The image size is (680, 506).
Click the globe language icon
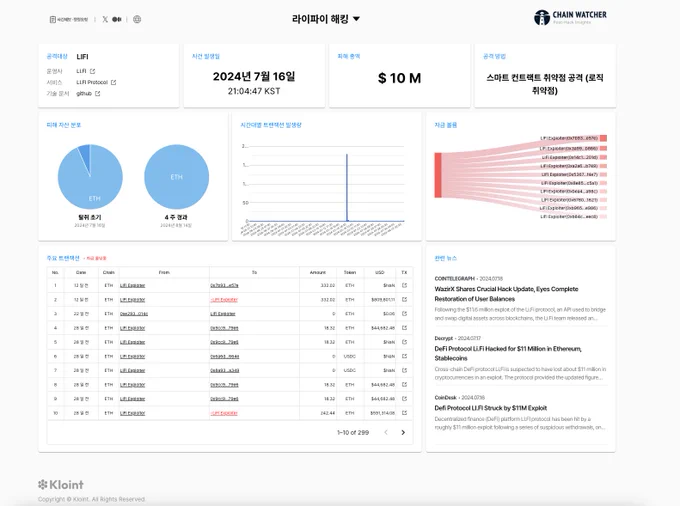tap(137, 19)
